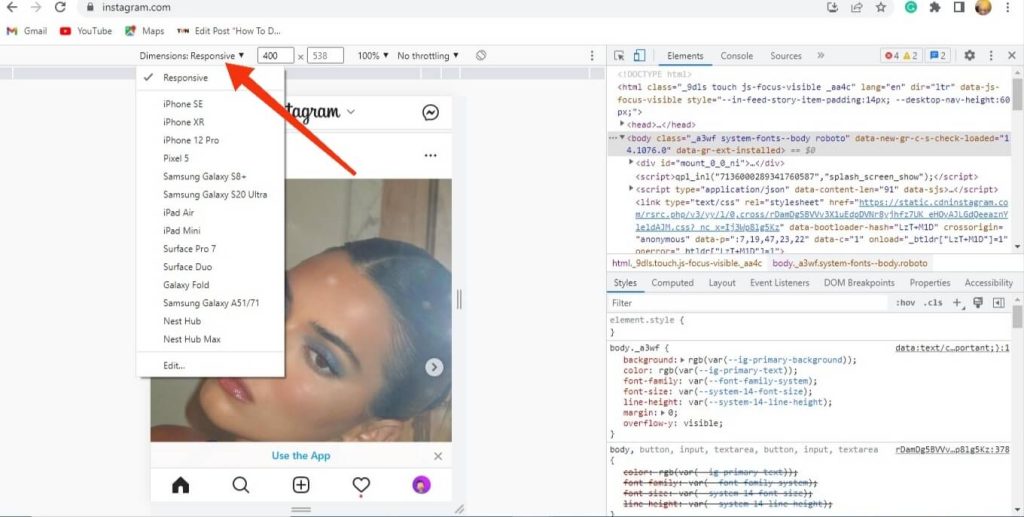Choose iPhone SE from device list
This screenshot has width=1024, height=517.
tap(210, 104)
